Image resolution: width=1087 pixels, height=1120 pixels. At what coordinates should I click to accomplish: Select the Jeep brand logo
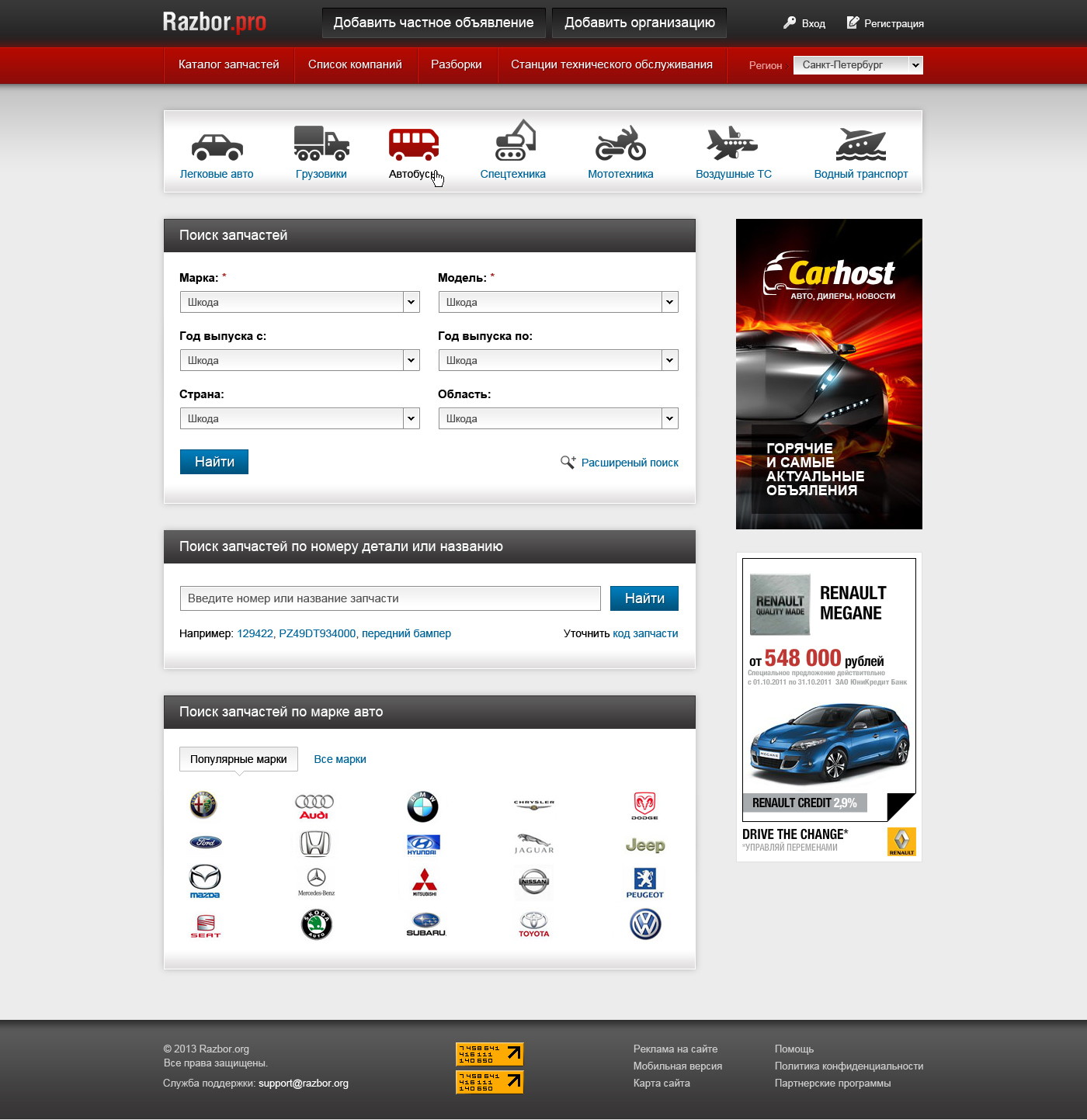point(645,845)
